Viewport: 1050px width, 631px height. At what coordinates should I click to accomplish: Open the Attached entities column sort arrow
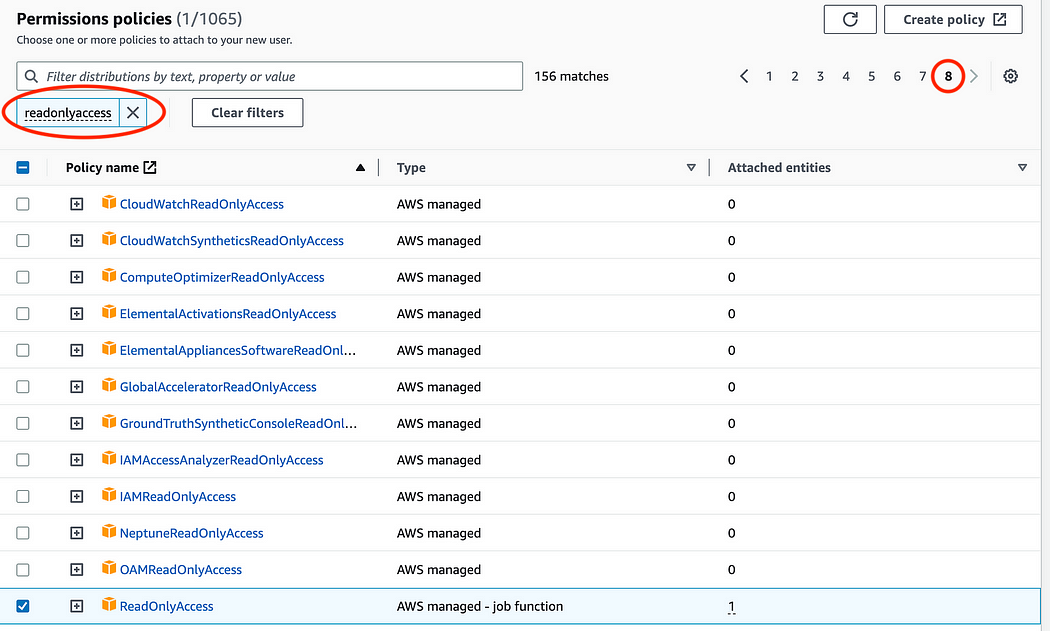pyautogui.click(x=1023, y=167)
